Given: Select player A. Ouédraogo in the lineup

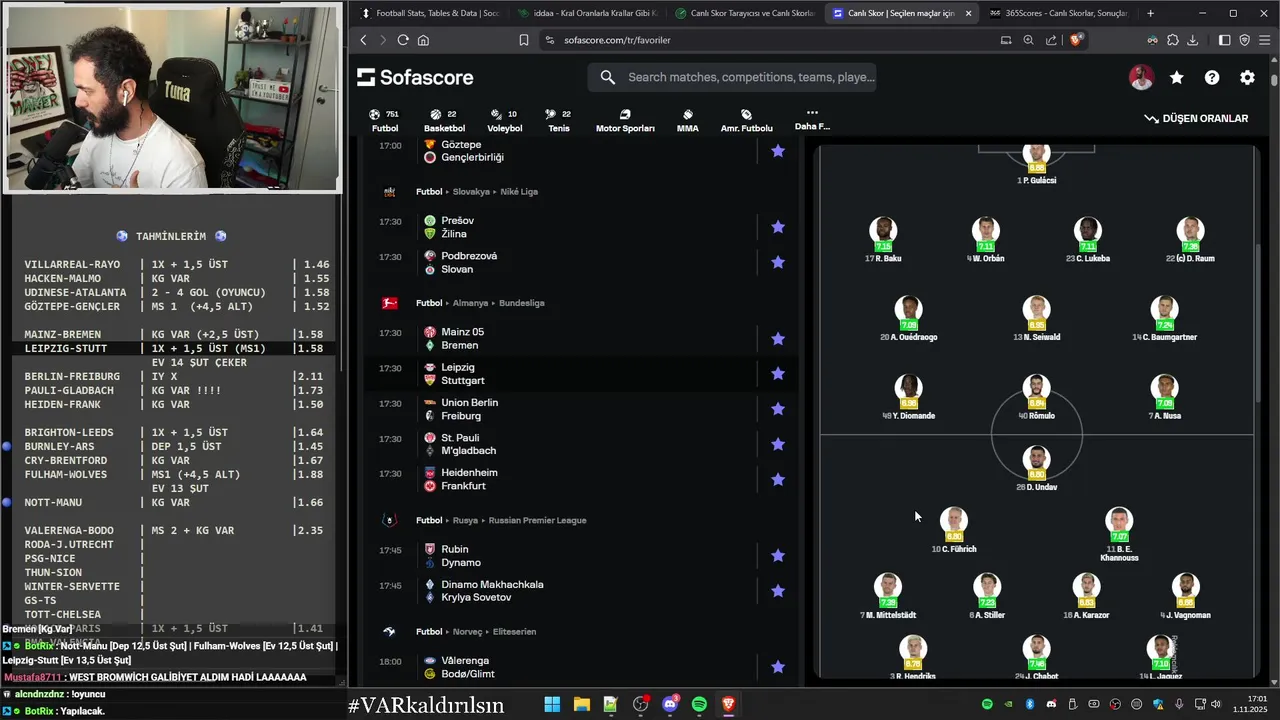Looking at the screenshot, I should 908,319.
